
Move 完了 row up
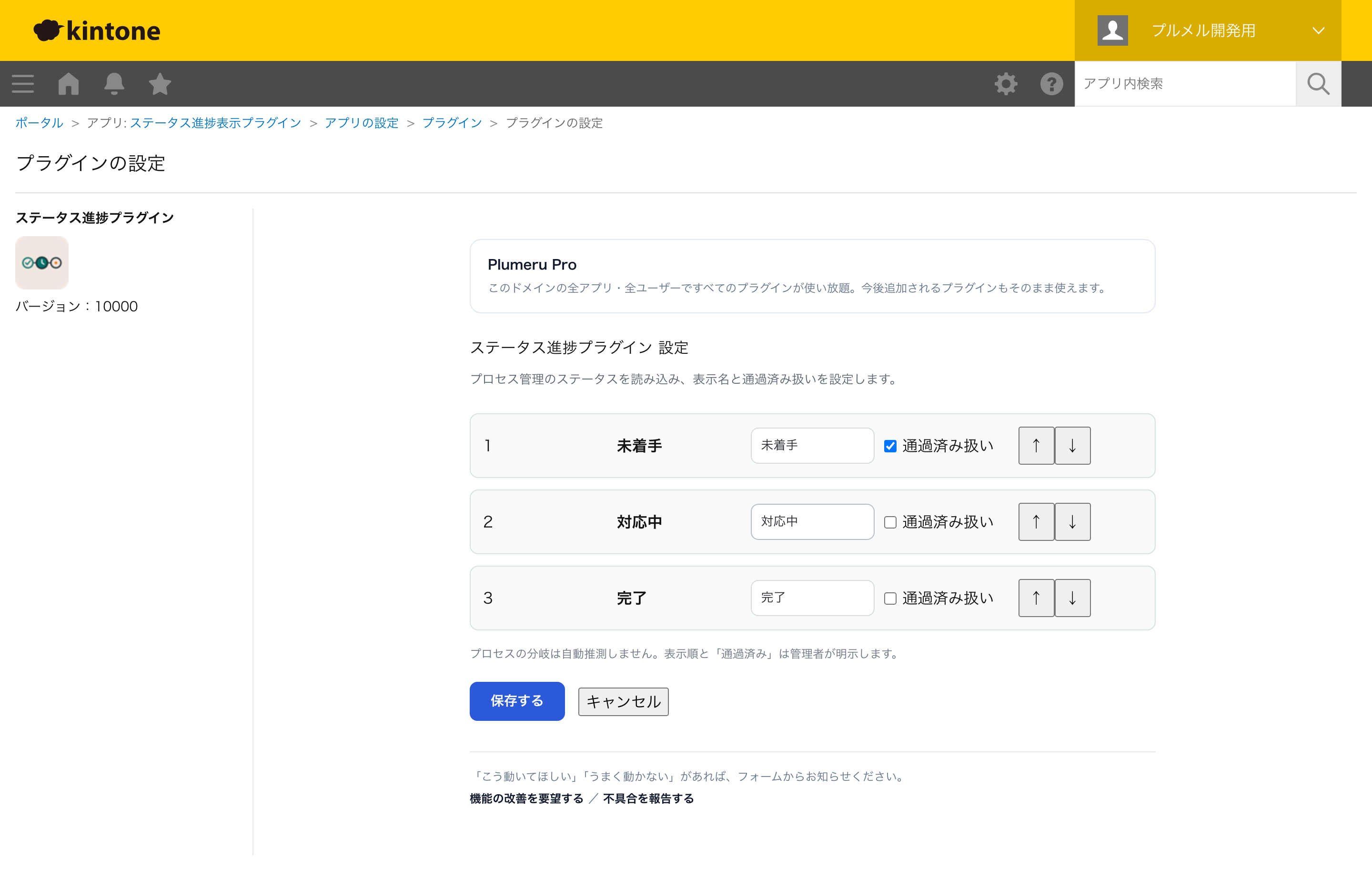pyautogui.click(x=1036, y=598)
